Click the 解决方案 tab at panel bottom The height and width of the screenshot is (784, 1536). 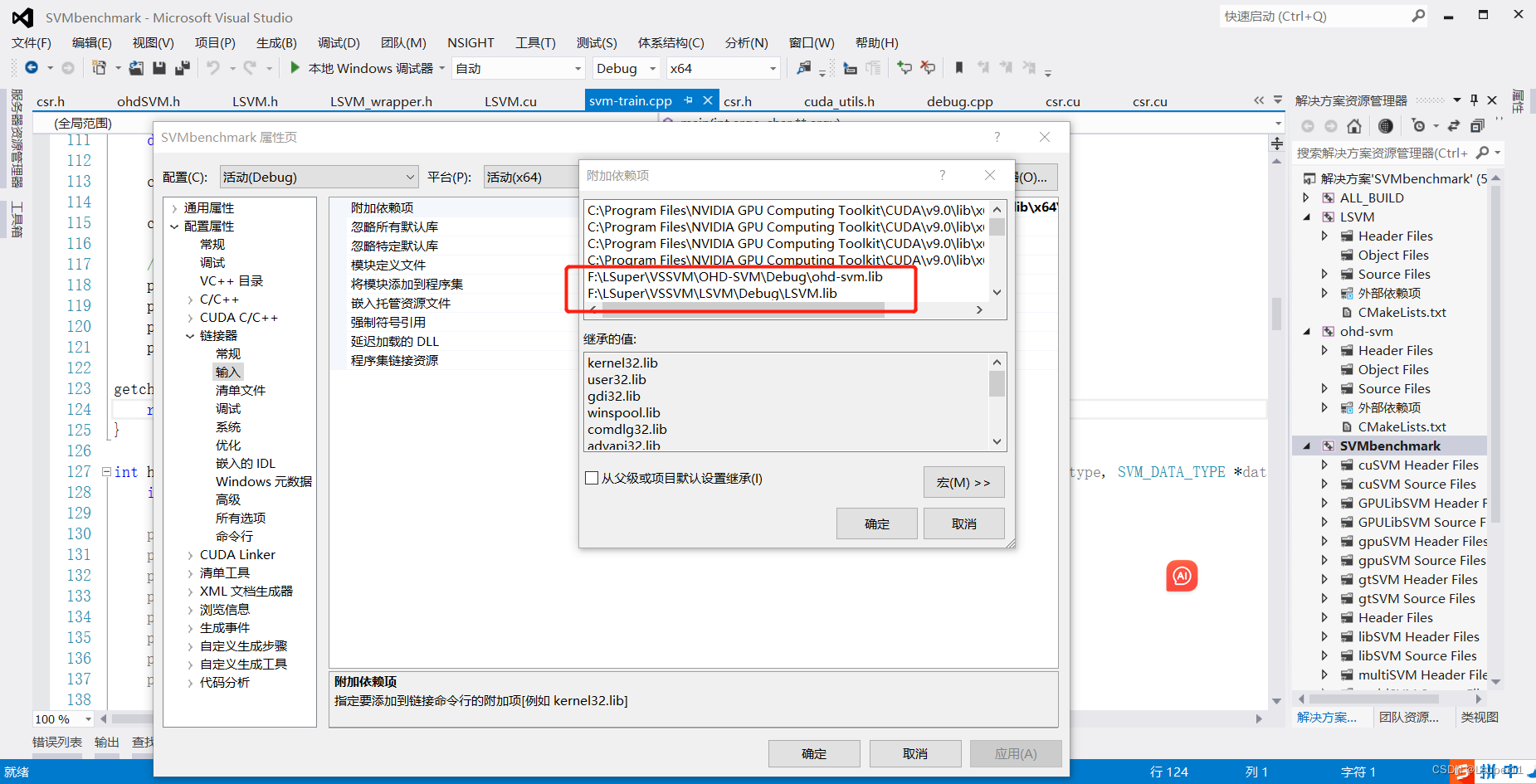[1326, 717]
